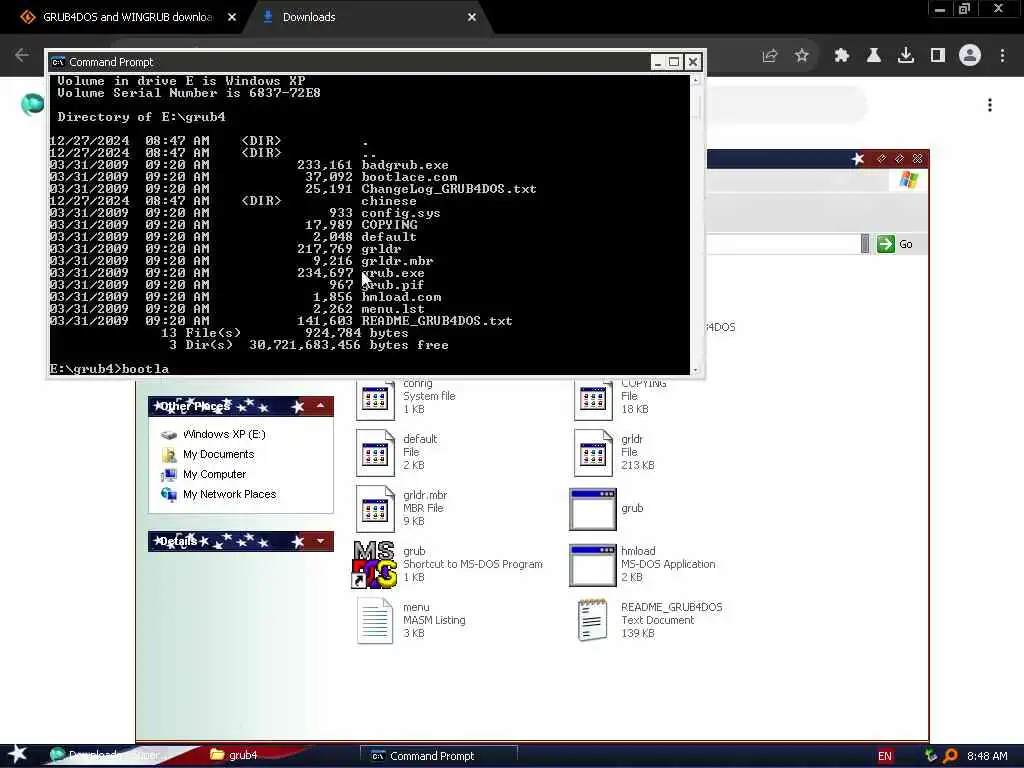Click the command line input bootla
The image size is (1024, 768).
click(145, 369)
